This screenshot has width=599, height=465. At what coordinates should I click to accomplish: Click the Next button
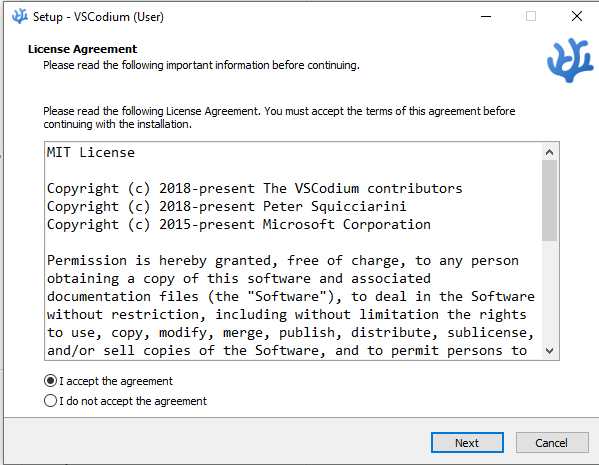467,443
